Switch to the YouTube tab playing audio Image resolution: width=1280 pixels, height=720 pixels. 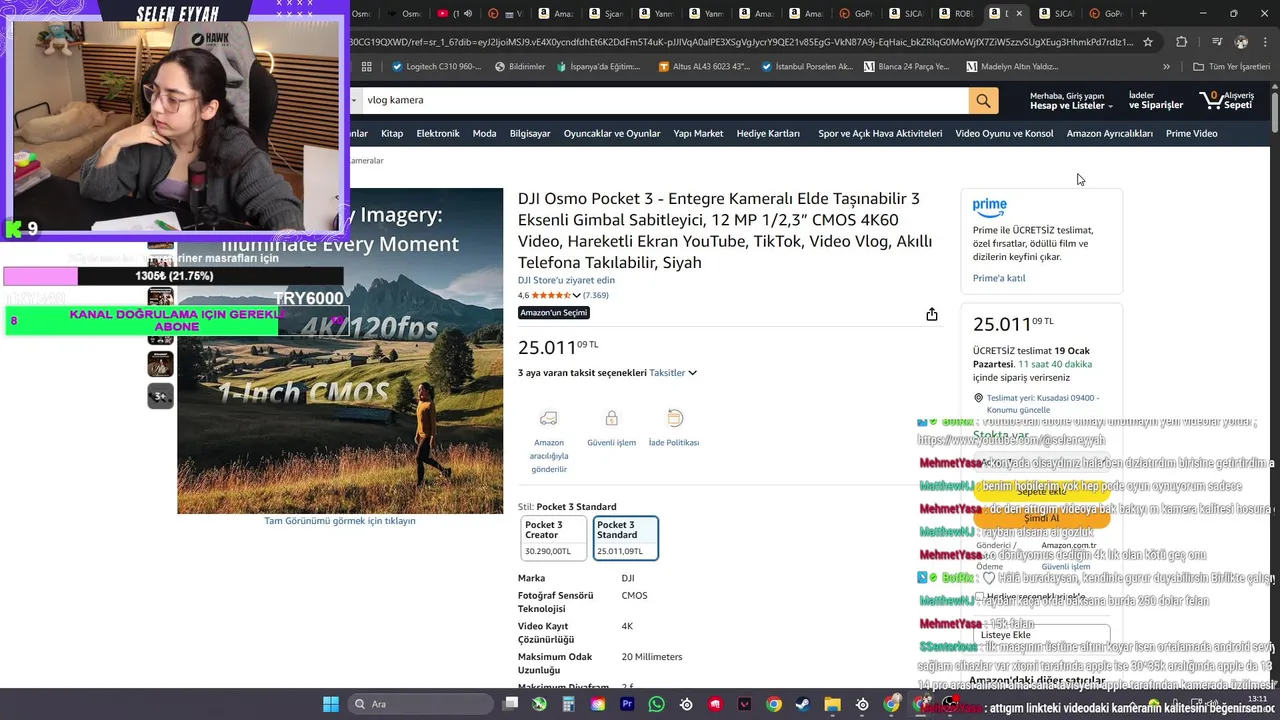tap(454, 13)
